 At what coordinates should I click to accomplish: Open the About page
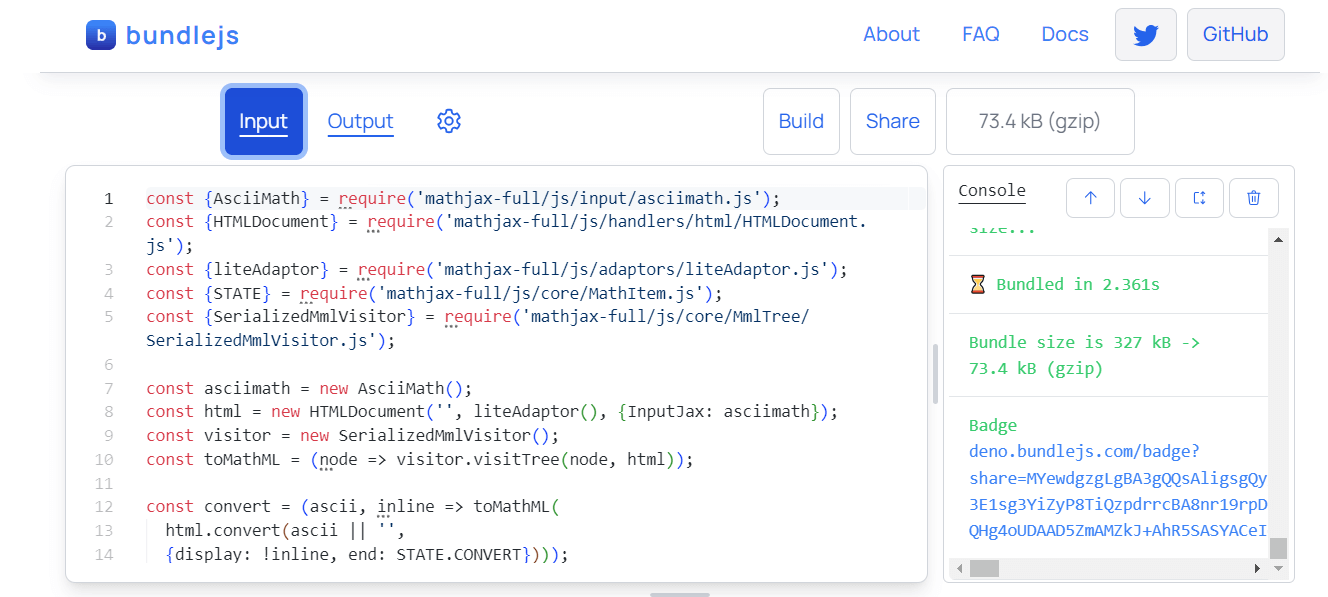[891, 34]
